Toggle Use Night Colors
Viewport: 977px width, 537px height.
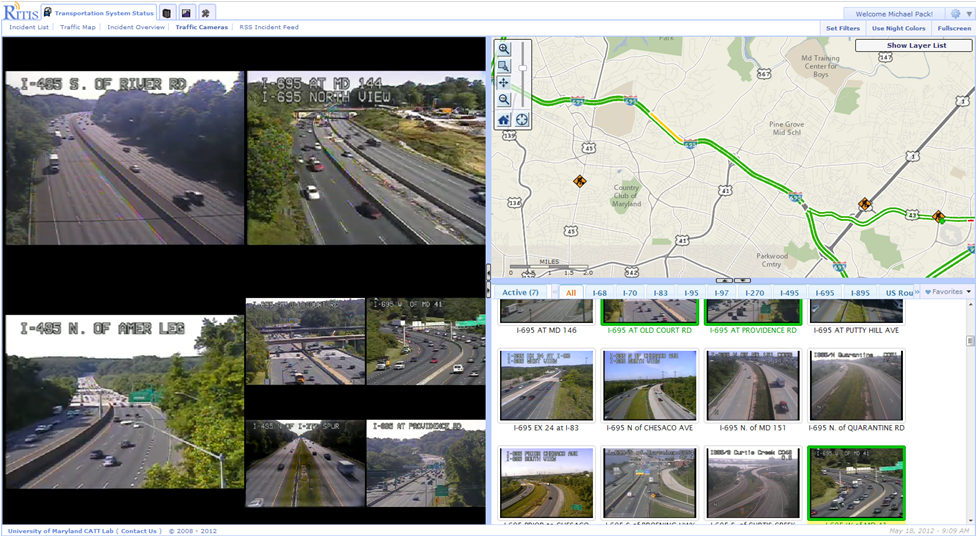pyautogui.click(x=898, y=28)
